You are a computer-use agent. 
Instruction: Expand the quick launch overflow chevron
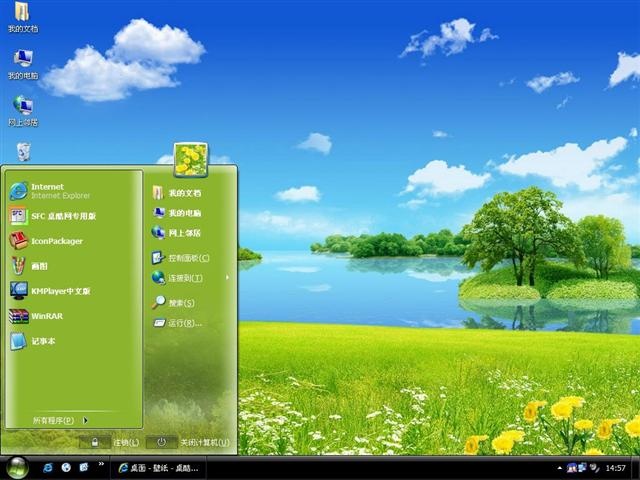coord(101,464)
